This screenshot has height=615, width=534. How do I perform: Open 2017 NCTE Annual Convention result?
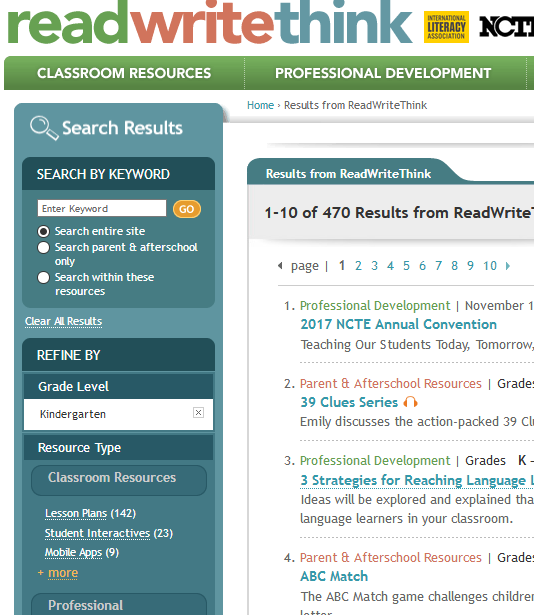click(399, 324)
